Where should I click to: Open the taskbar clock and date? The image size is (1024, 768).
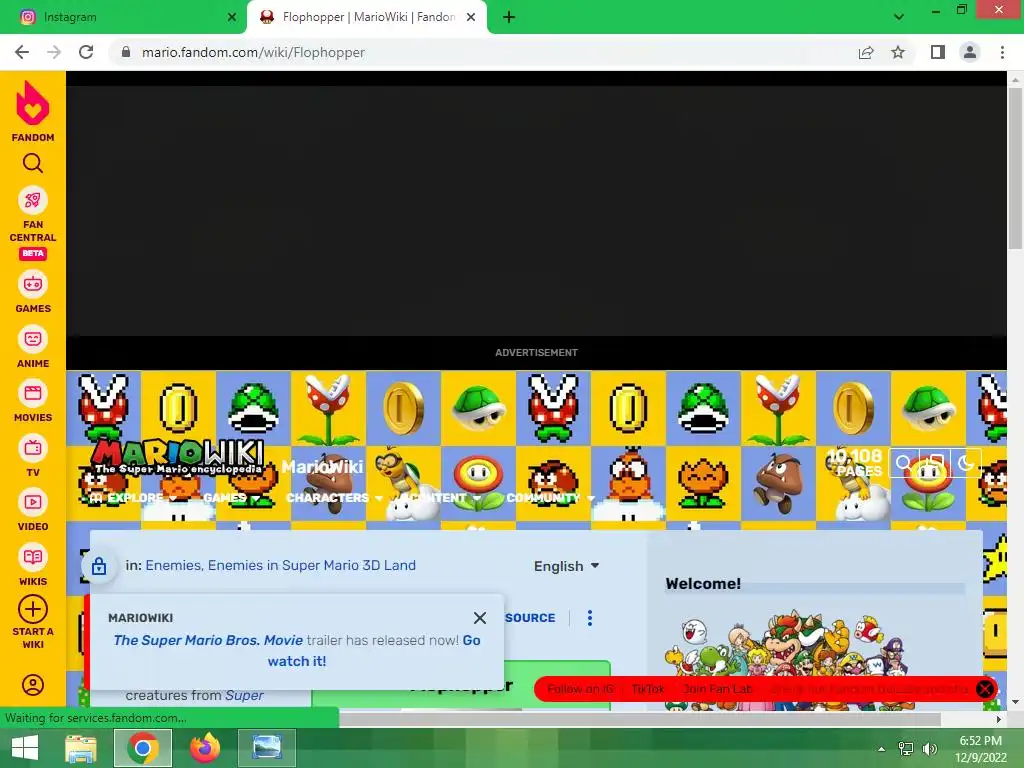point(980,748)
